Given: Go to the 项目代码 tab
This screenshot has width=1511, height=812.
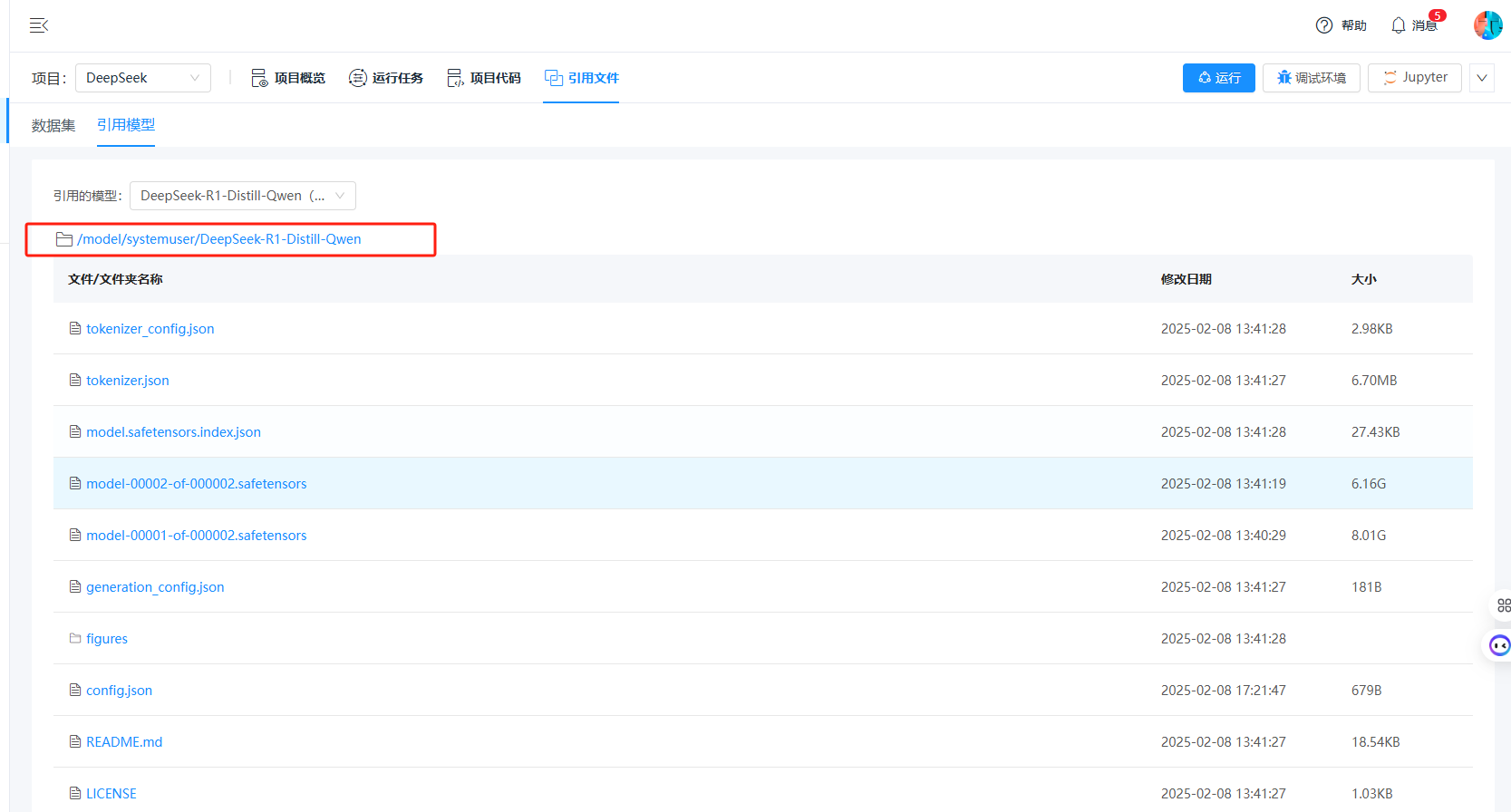Looking at the screenshot, I should coord(484,78).
